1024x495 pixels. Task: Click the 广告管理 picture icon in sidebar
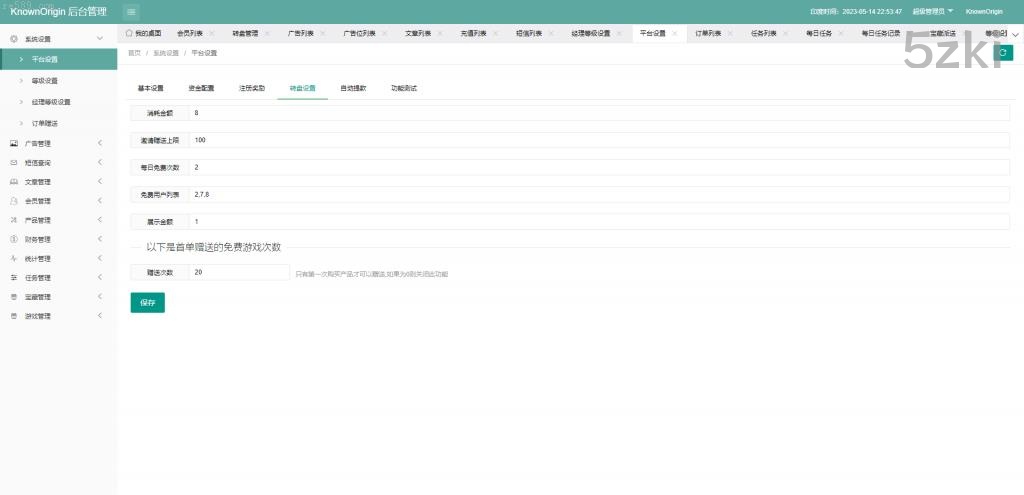point(14,143)
